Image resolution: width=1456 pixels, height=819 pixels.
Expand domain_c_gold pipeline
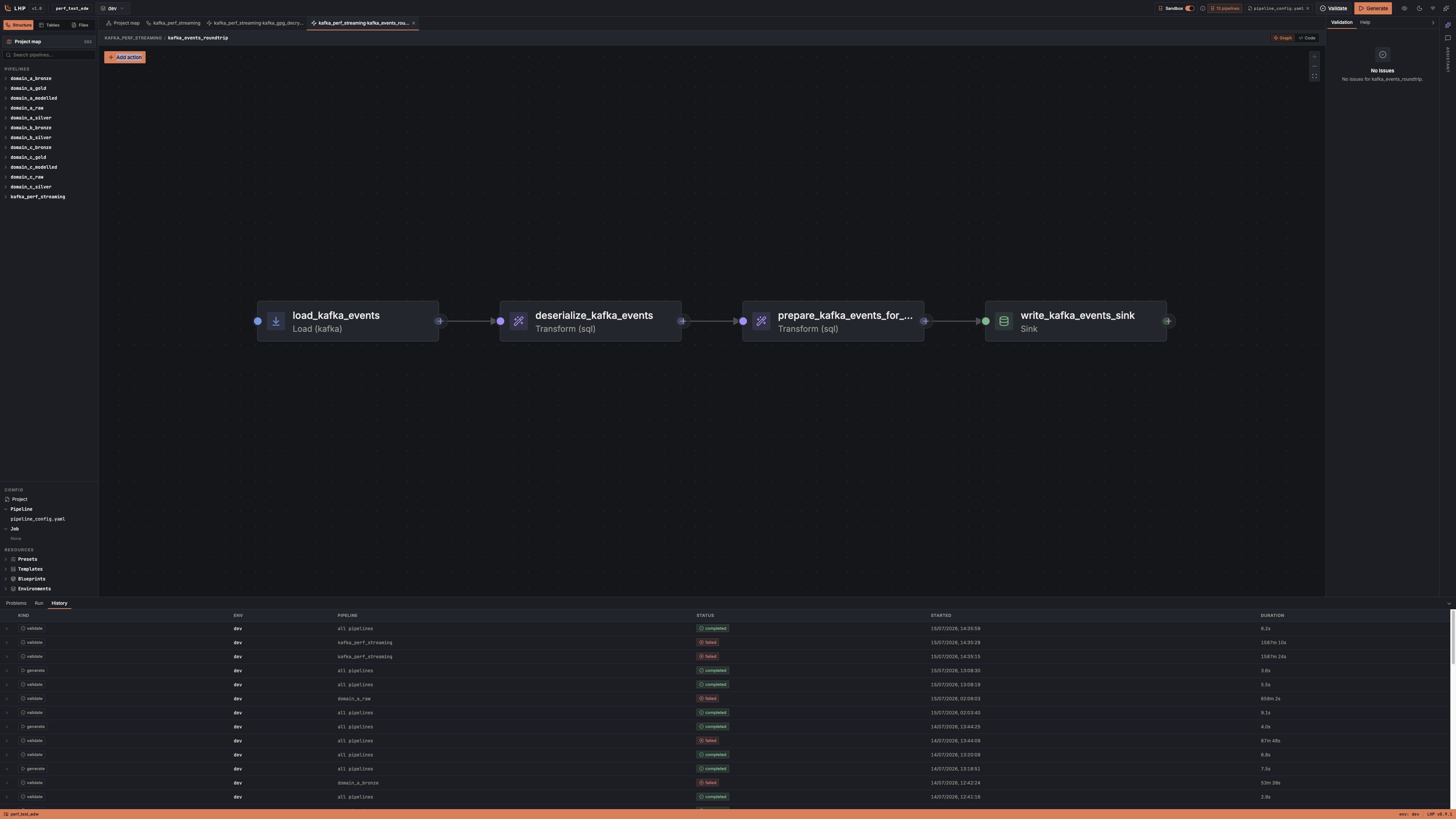(6, 157)
